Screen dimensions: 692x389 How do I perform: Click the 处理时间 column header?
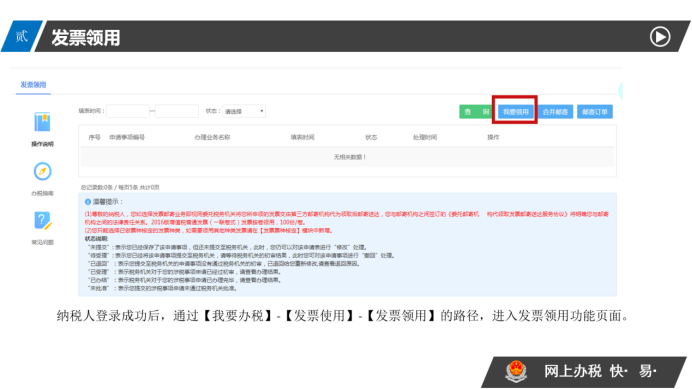pos(425,137)
